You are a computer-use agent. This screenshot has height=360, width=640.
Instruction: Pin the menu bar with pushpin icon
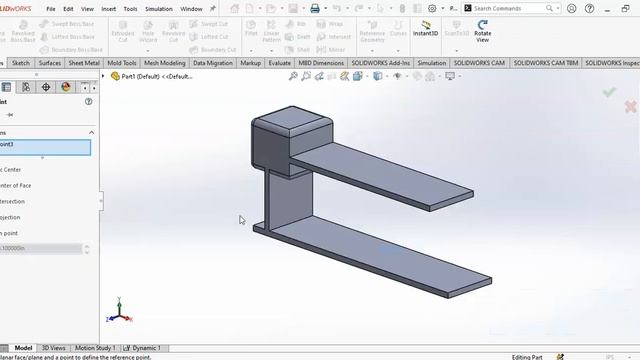coord(213,8)
